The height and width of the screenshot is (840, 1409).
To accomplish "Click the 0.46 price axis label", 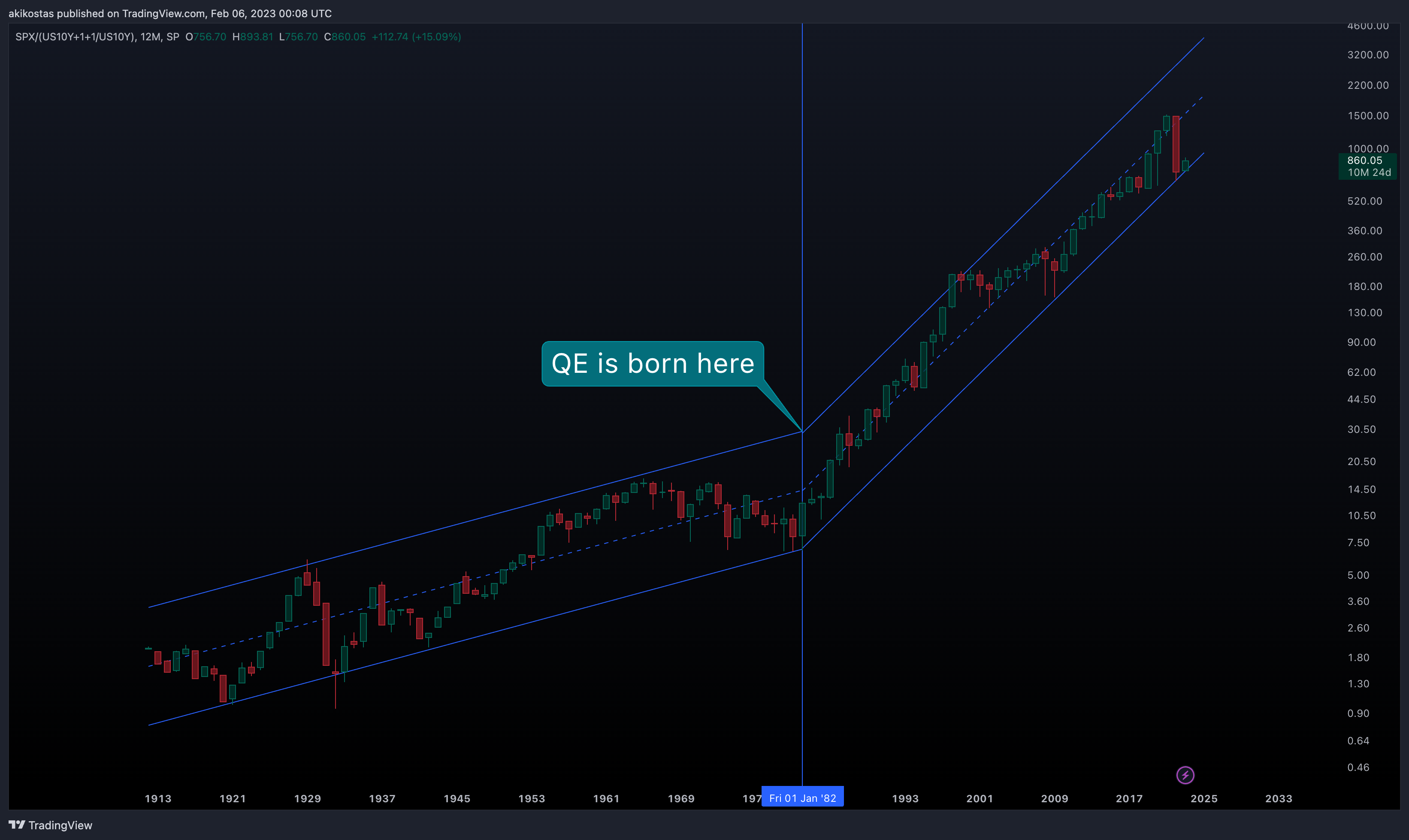I will click(1358, 767).
